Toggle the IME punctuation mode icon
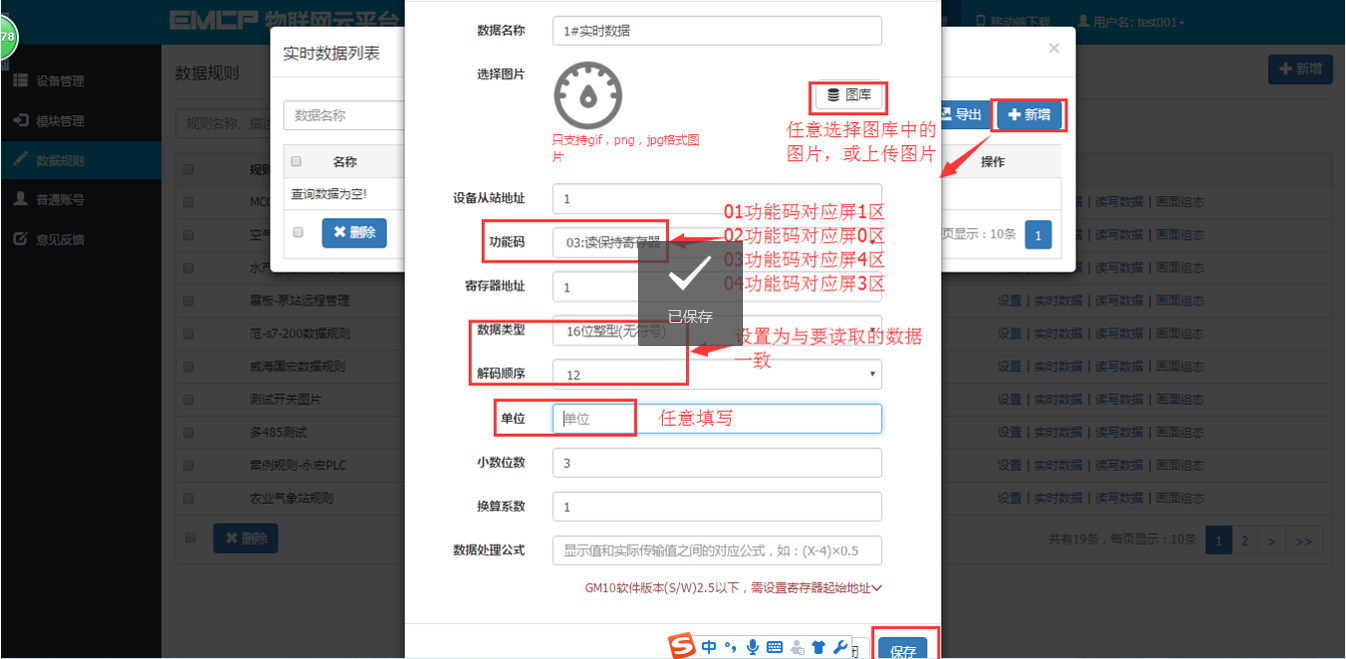The height and width of the screenshot is (659, 1346). [730, 647]
